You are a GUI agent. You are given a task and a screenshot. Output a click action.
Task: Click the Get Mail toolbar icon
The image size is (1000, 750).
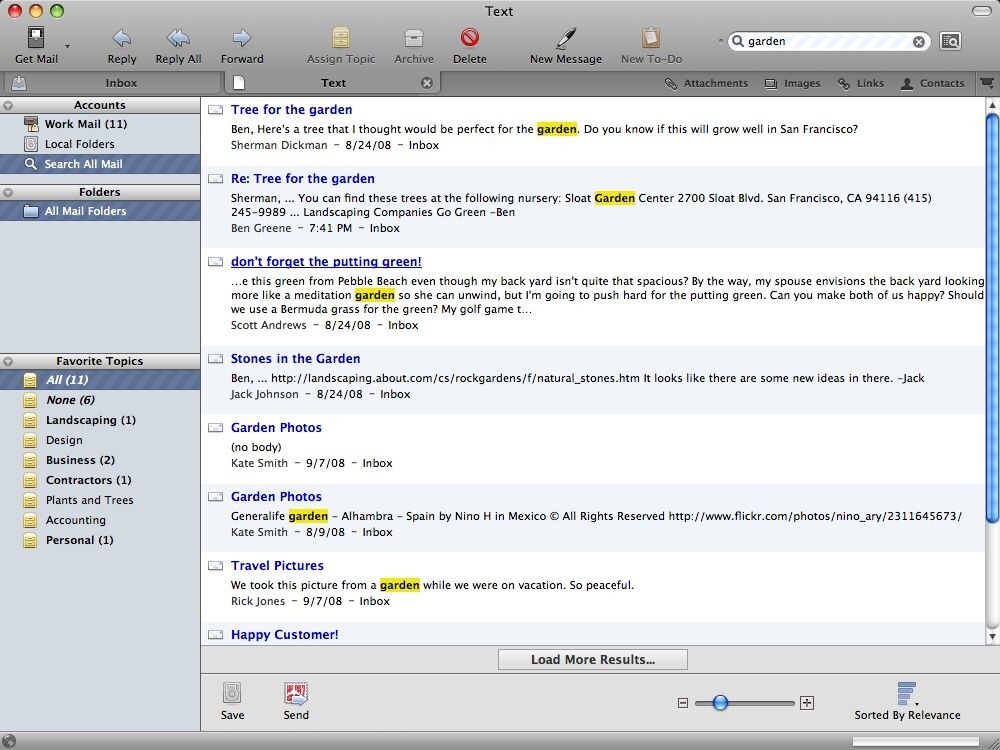tap(36, 39)
